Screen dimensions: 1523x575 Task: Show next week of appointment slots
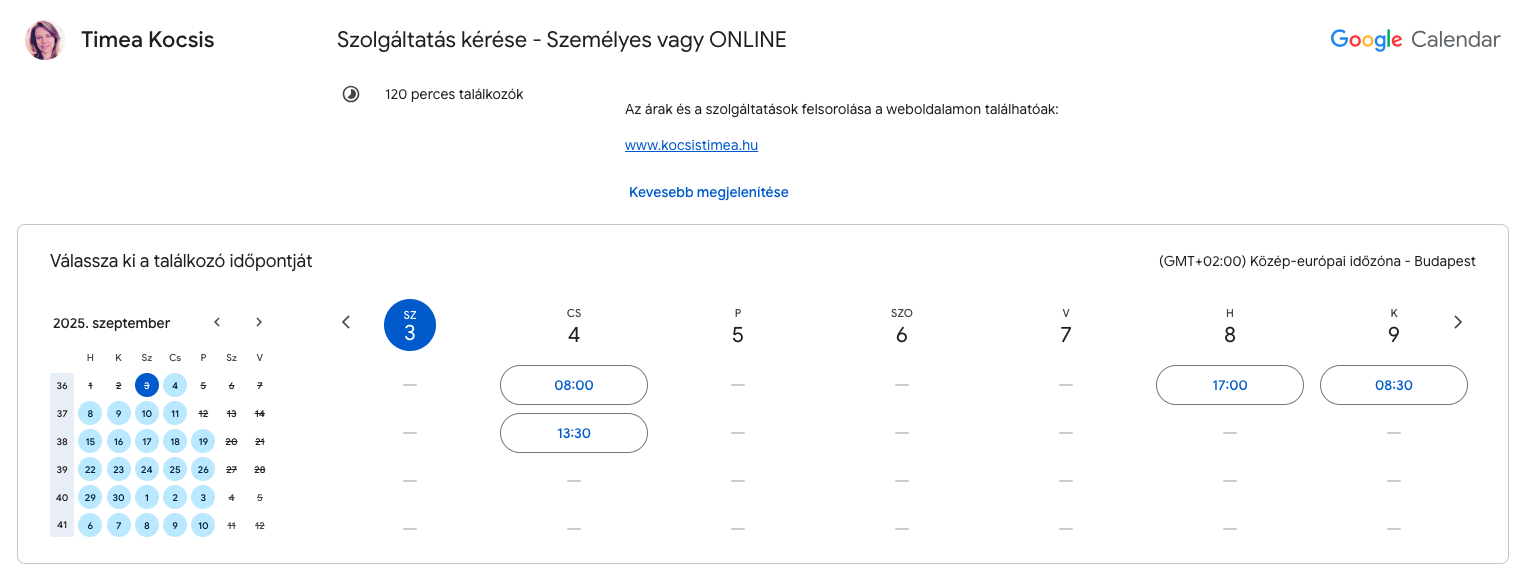point(1457,322)
